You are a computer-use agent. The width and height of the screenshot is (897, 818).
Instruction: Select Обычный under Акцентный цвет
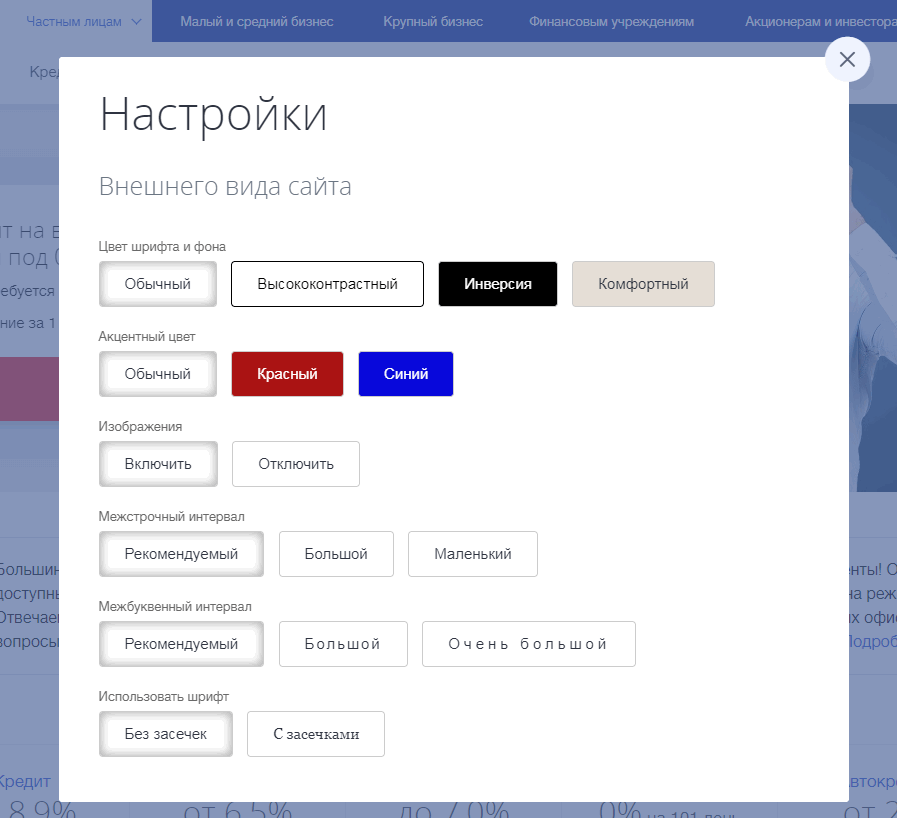tap(157, 374)
